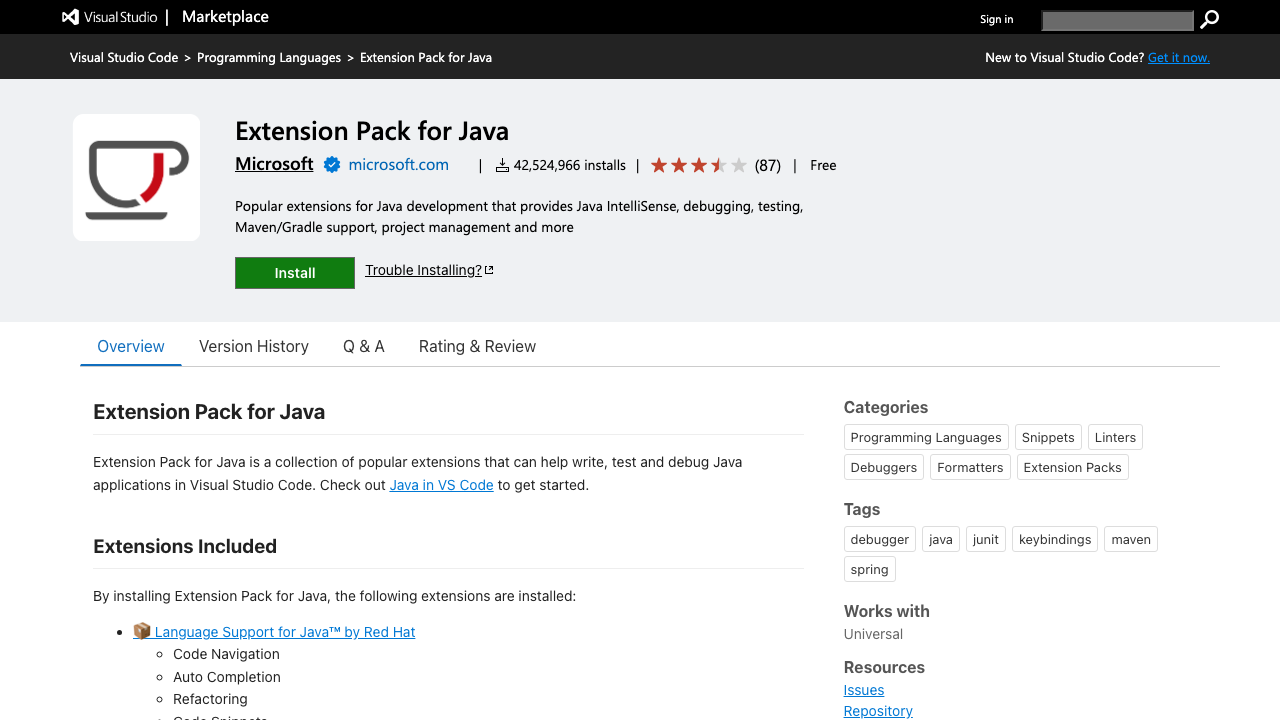The height and width of the screenshot is (720, 1280).
Task: Click the Auto Completion list item
Action: pyautogui.click(x=227, y=677)
